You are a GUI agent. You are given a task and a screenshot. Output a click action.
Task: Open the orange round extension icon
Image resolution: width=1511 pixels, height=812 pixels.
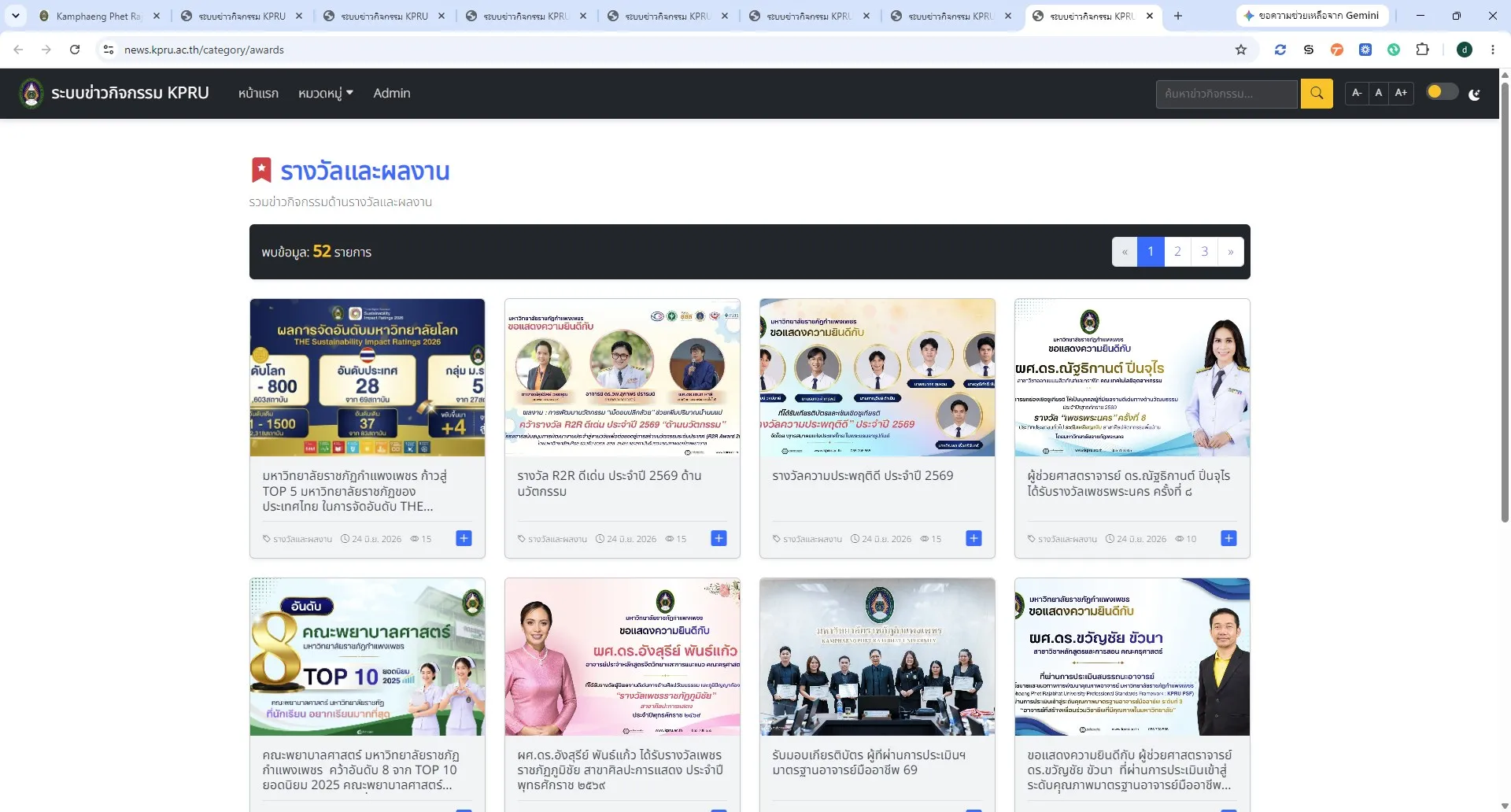(1337, 50)
